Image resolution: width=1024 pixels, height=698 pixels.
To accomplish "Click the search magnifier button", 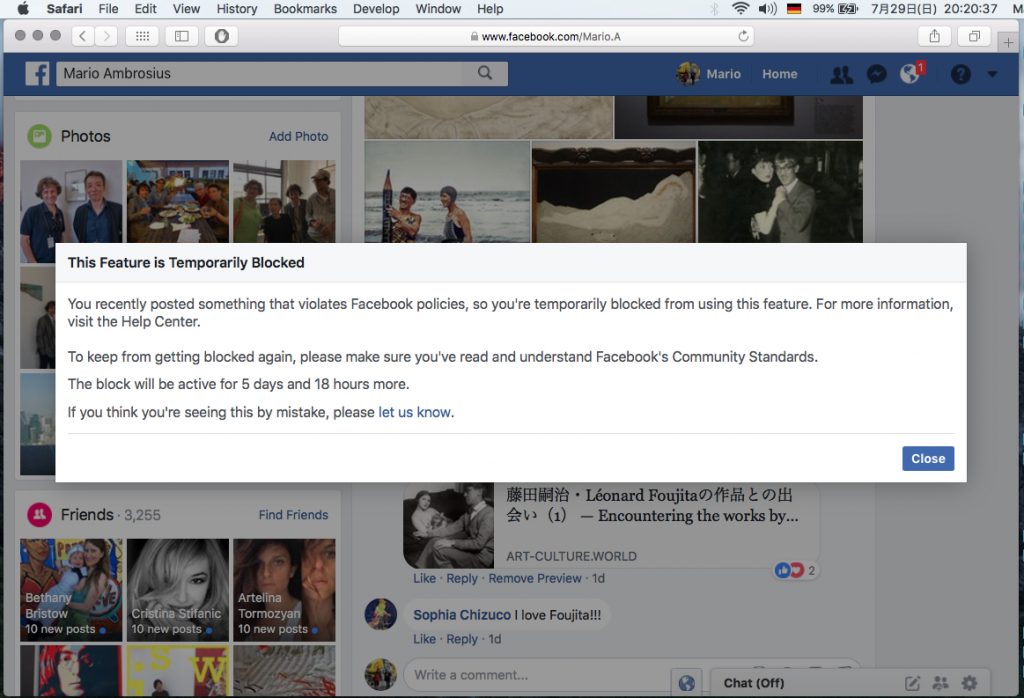I will tap(485, 73).
